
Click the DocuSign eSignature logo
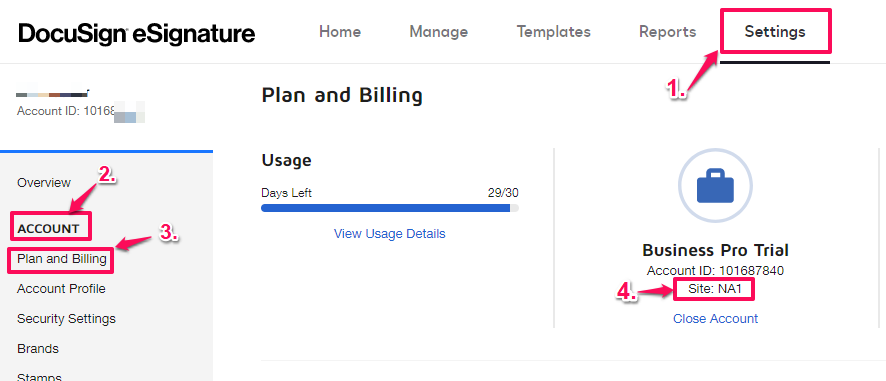pos(137,33)
